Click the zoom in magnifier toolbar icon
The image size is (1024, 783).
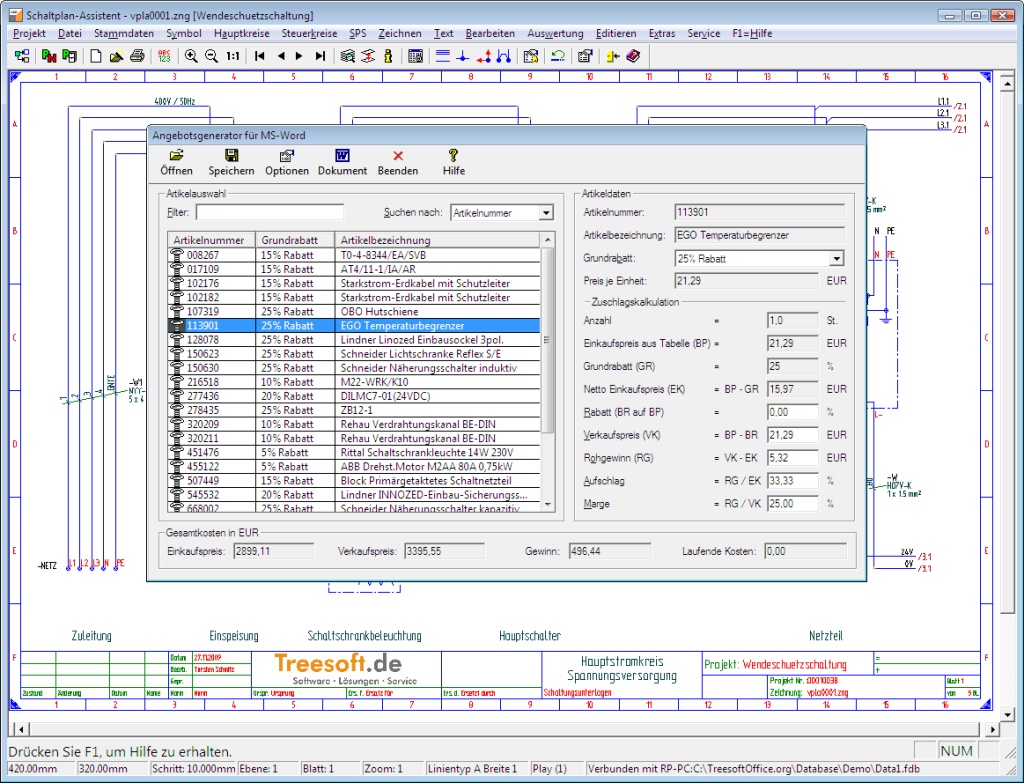191,56
